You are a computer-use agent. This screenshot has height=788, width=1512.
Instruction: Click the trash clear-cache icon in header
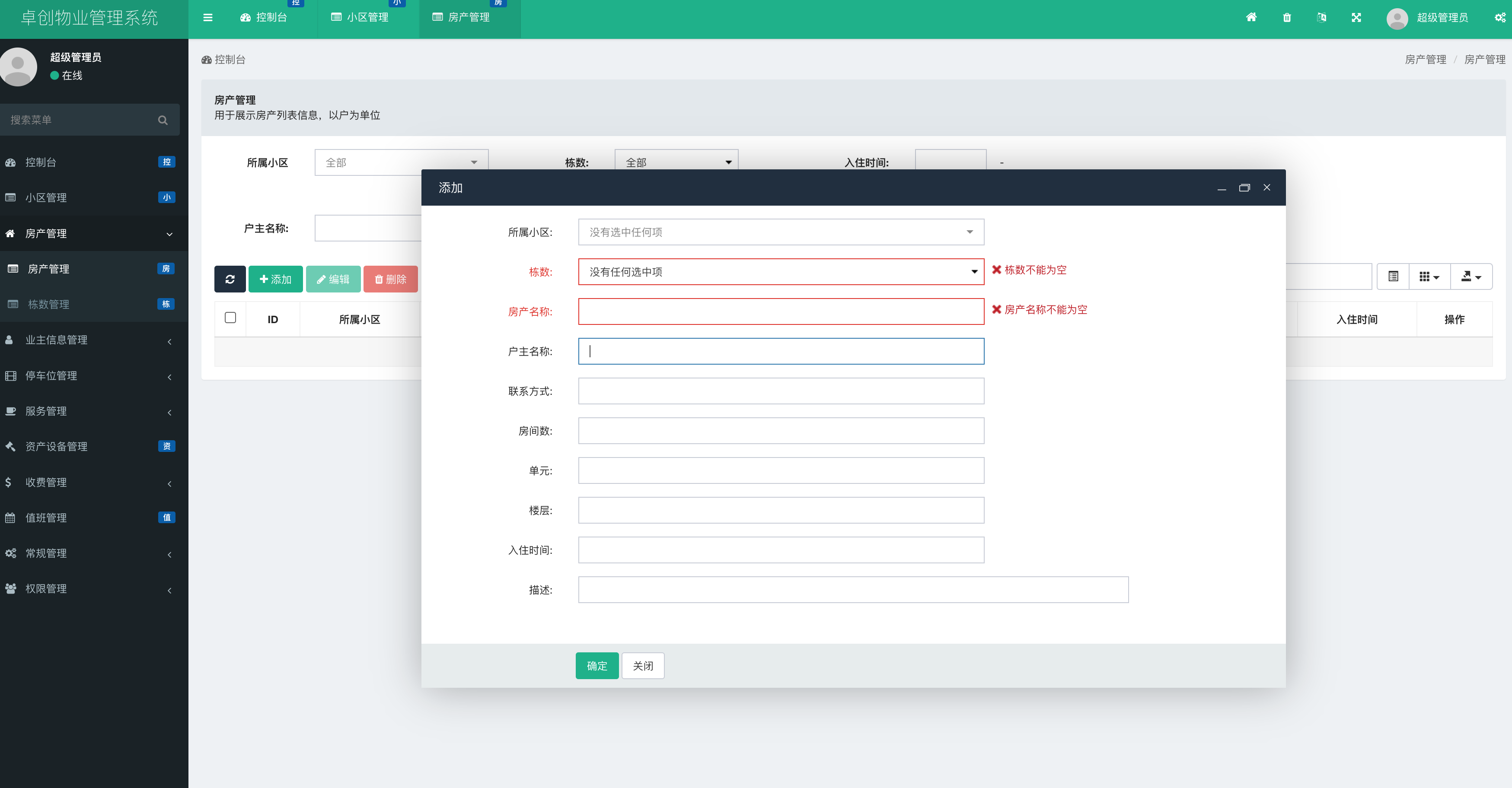click(x=1287, y=18)
